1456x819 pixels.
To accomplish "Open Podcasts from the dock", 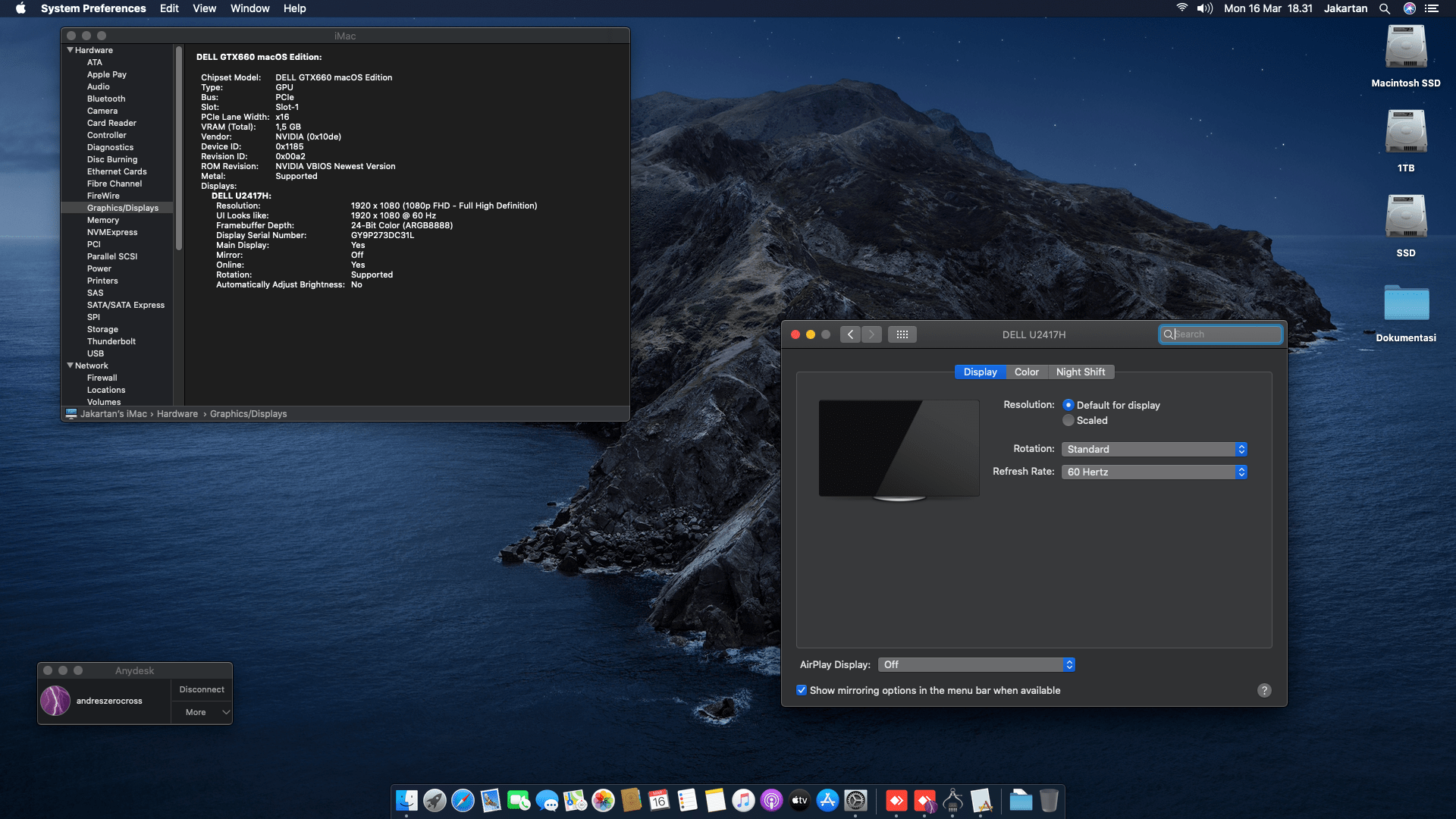I will pos(771,800).
